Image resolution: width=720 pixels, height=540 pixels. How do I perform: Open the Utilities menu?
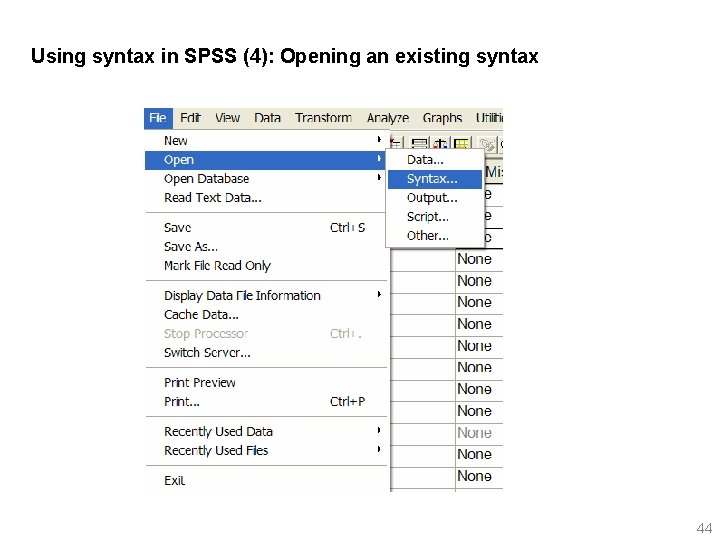pos(489,118)
